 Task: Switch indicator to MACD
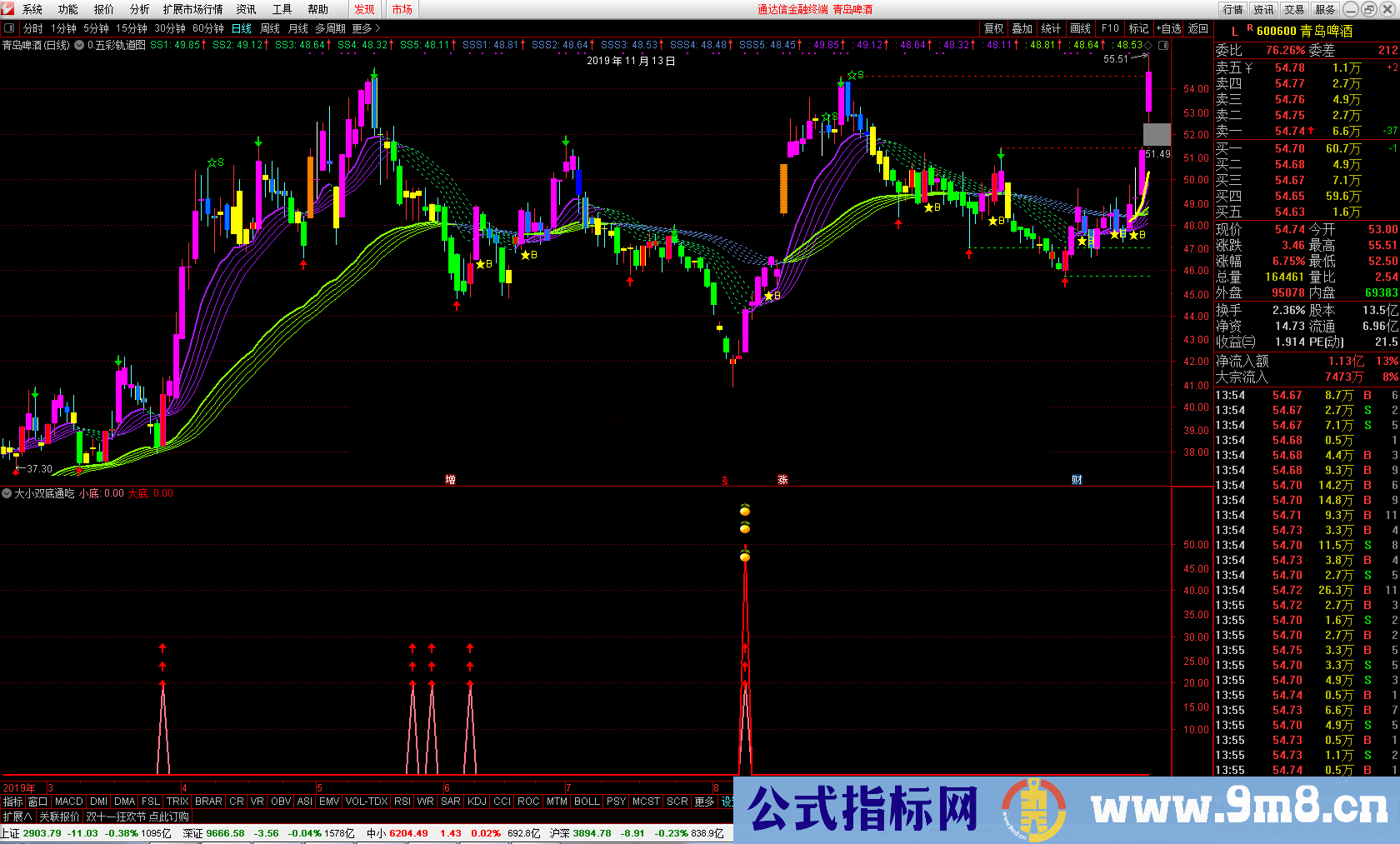(69, 802)
